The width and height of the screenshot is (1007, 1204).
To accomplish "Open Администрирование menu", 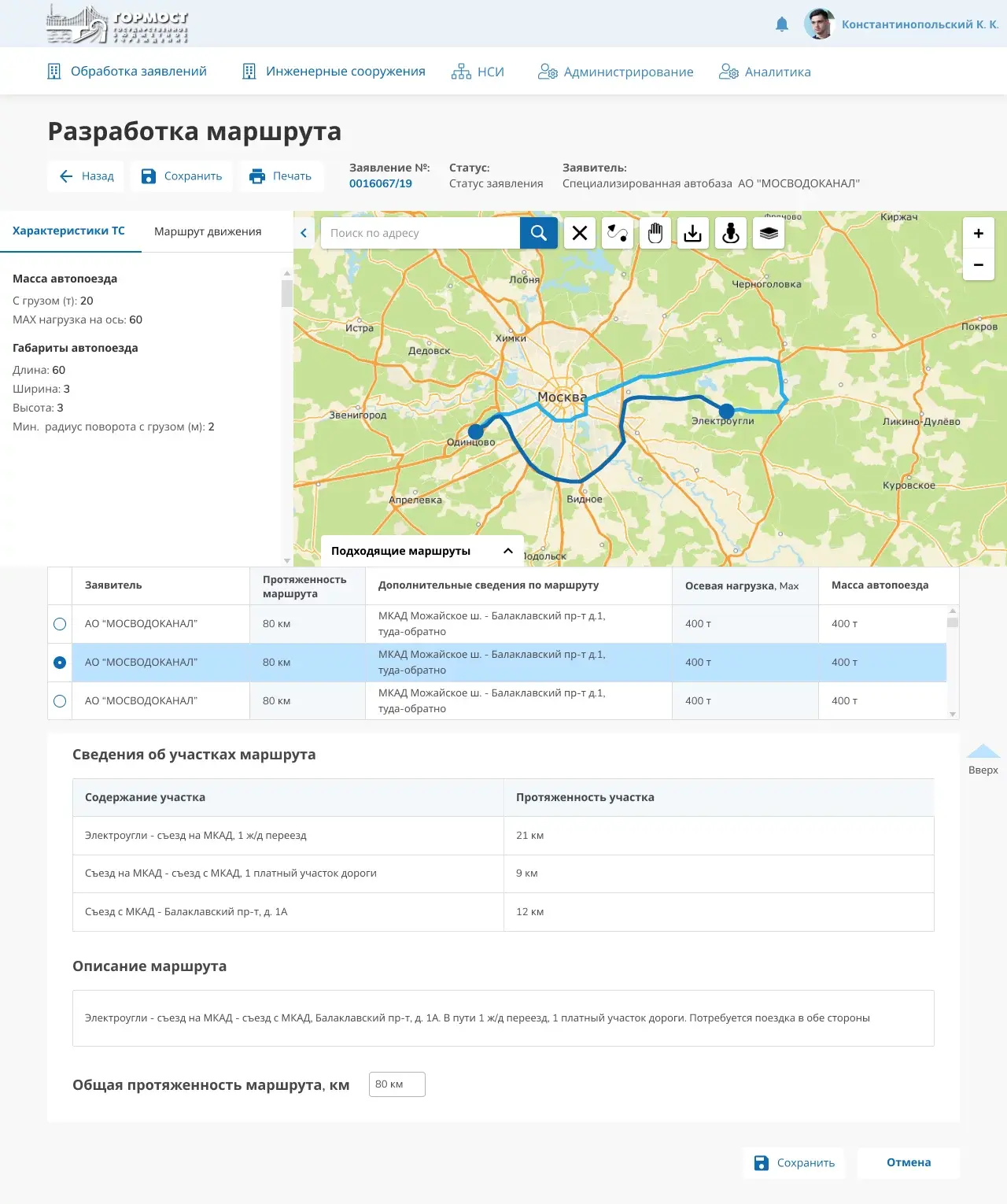I will pyautogui.click(x=615, y=72).
